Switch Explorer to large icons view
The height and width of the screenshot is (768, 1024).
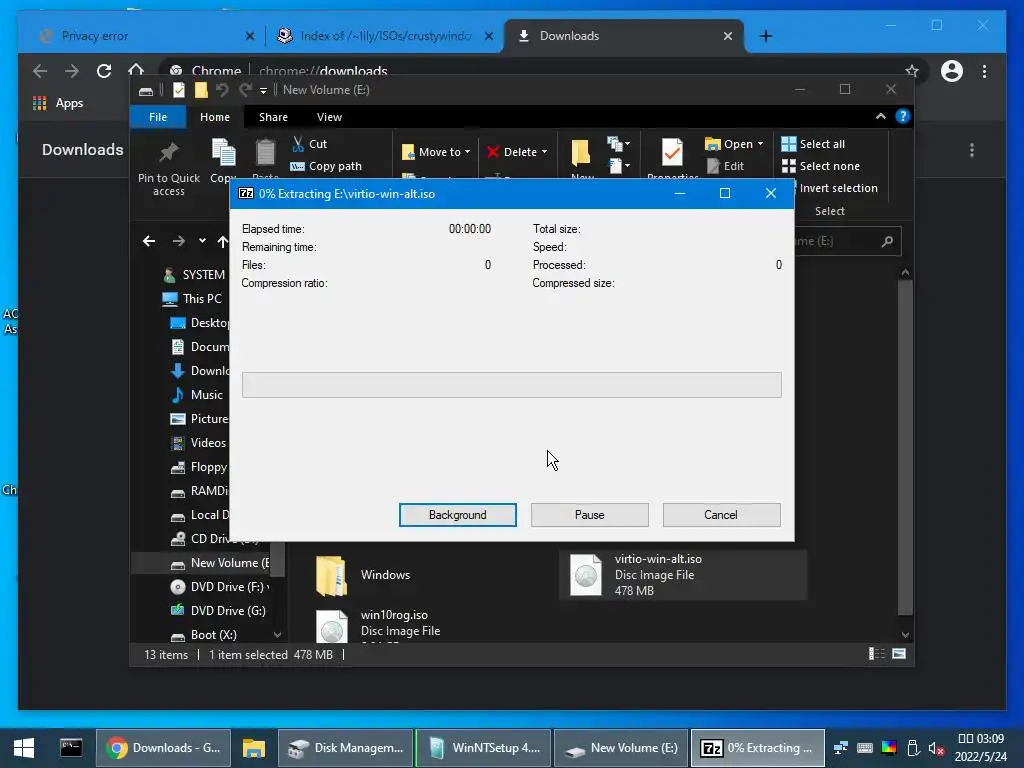tap(899, 654)
